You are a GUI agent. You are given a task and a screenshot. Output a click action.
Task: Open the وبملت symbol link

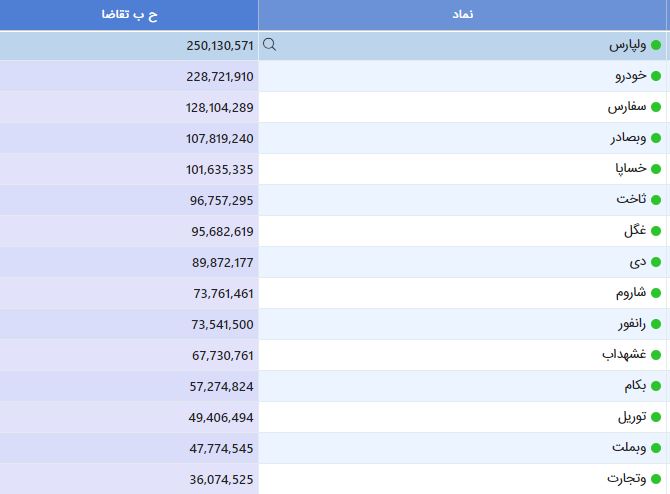pos(629,447)
